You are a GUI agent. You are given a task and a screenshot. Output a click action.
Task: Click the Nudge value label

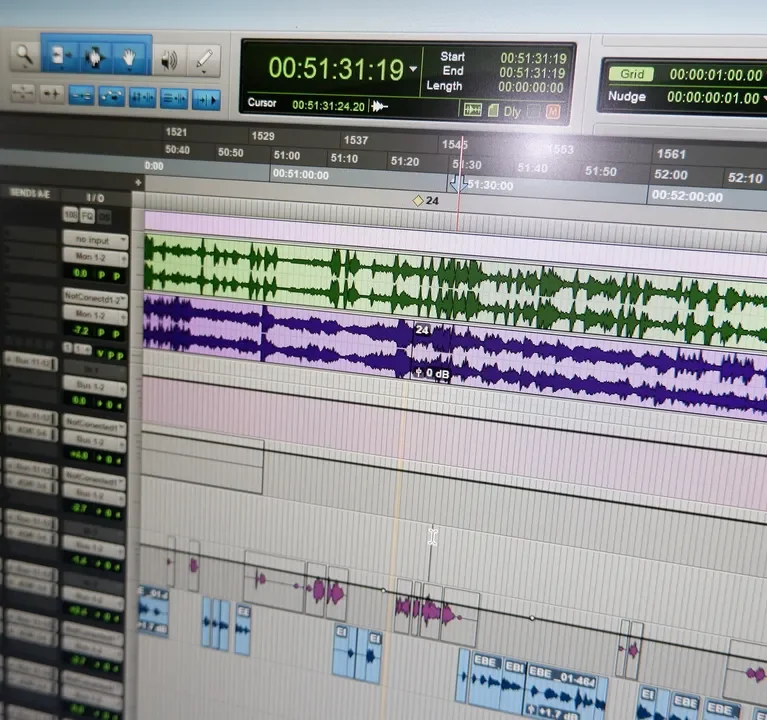[626, 97]
